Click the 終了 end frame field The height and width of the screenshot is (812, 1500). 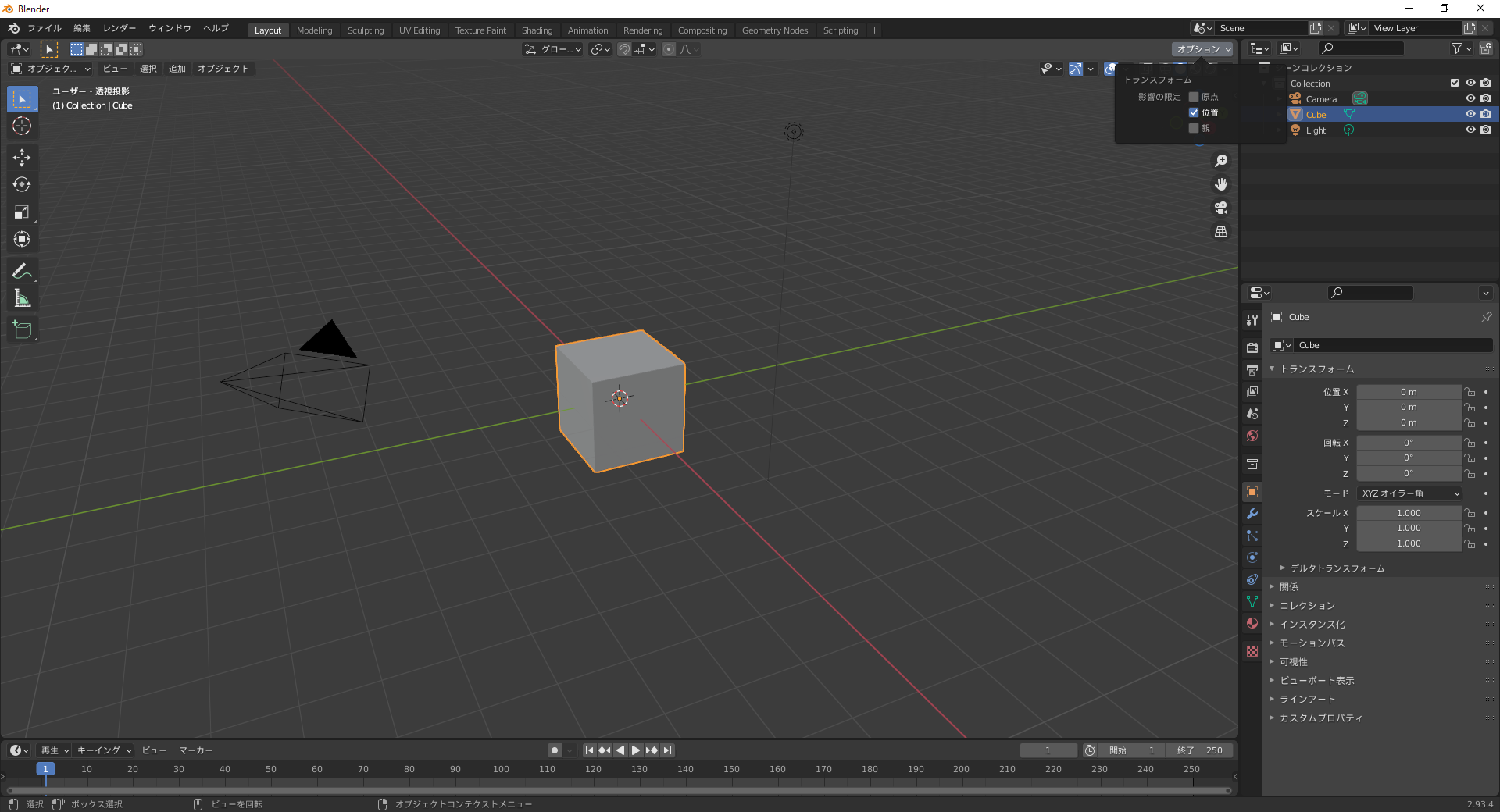pos(1199,750)
